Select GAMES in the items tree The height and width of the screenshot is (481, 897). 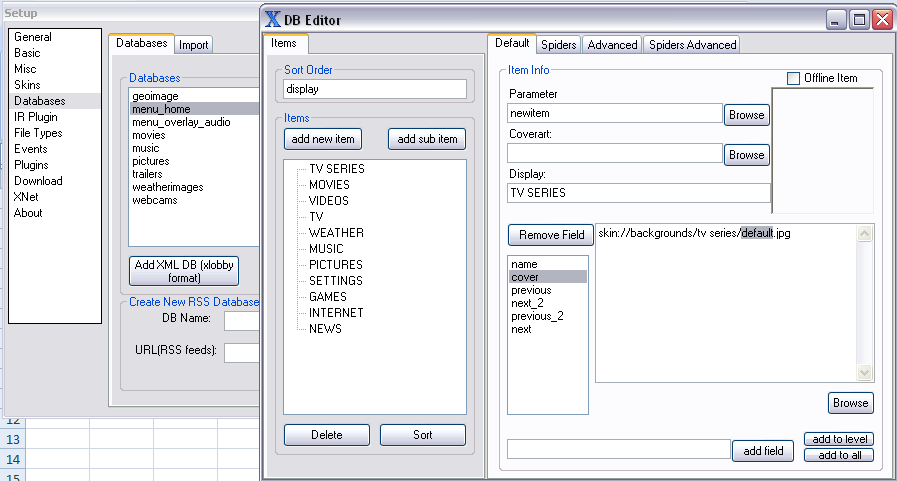327,297
